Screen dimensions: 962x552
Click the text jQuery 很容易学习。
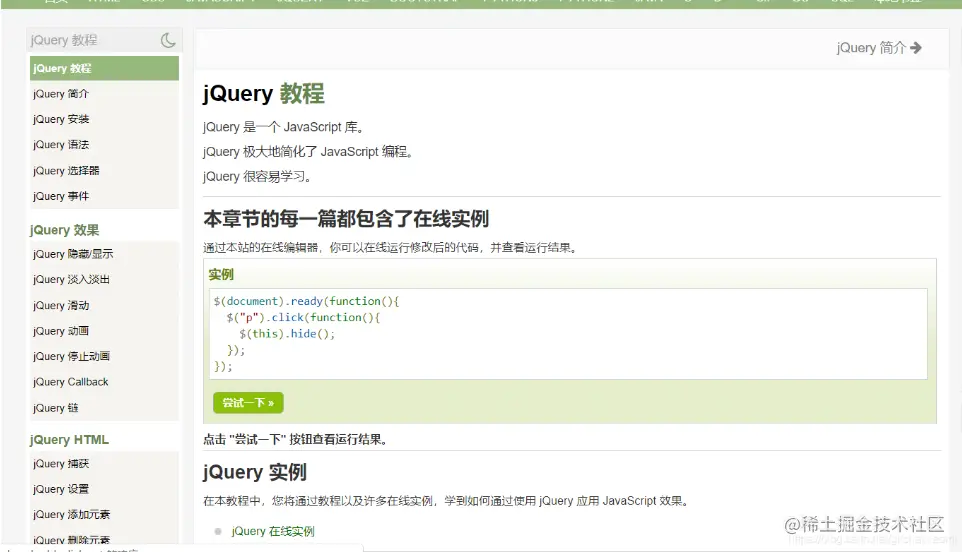click(x=258, y=177)
